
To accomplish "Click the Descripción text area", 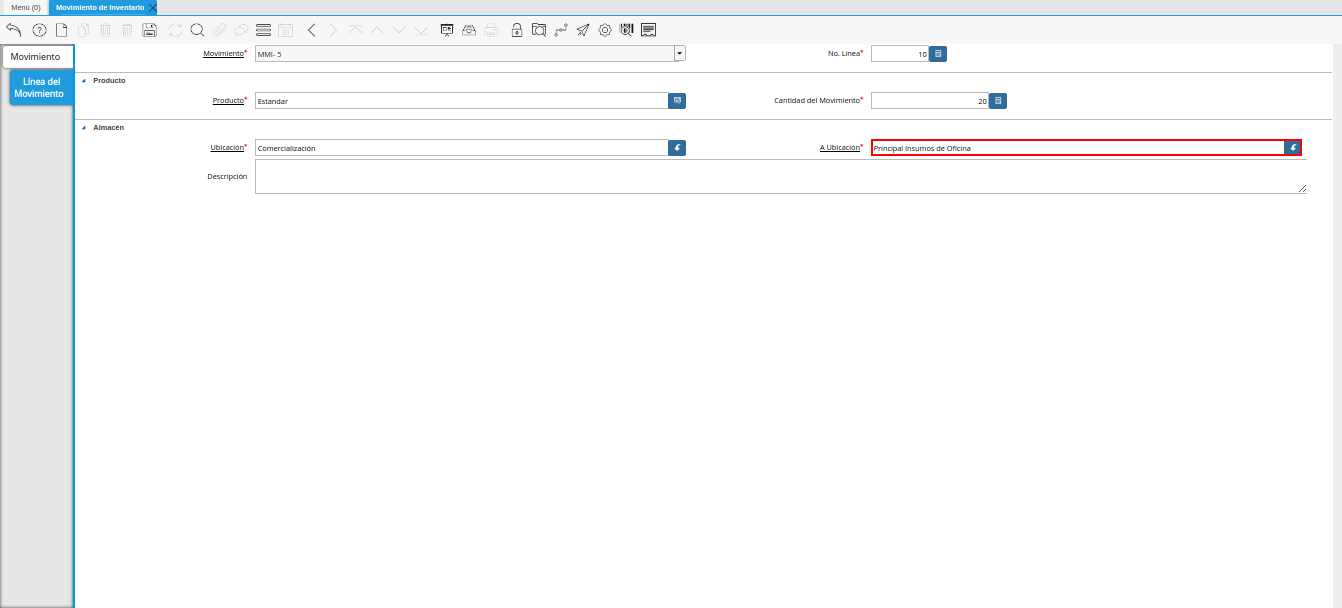I will coord(781,177).
